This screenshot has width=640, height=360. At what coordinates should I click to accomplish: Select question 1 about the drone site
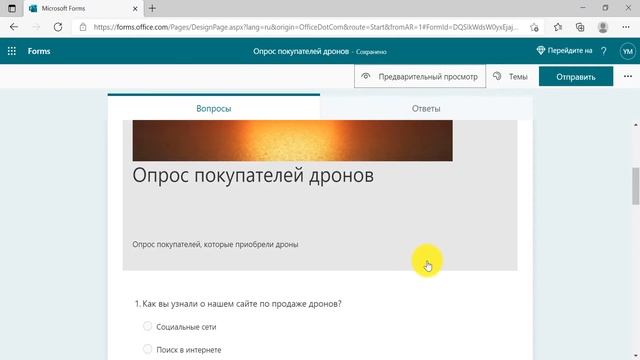click(x=238, y=304)
